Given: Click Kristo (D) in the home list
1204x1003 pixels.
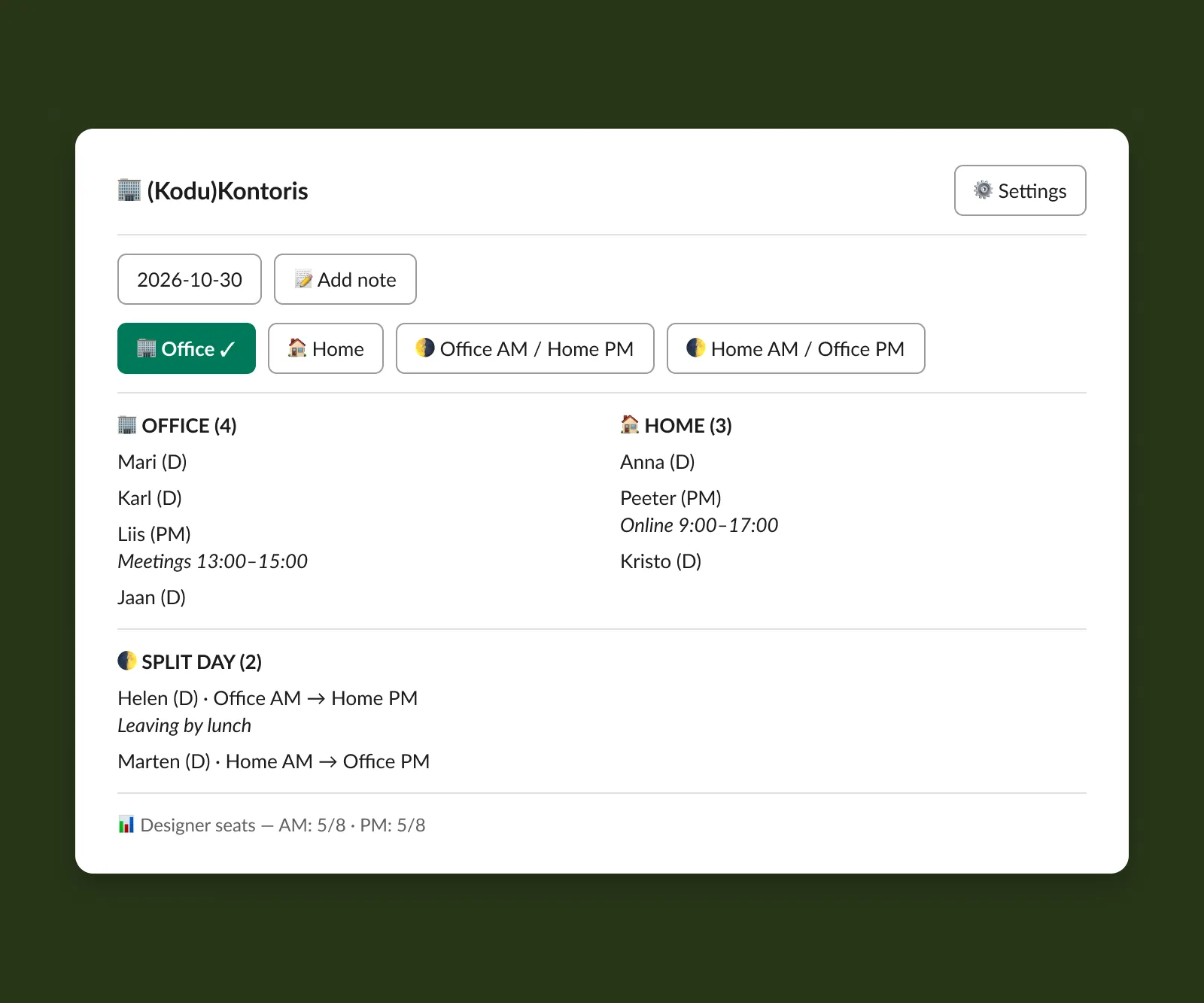Looking at the screenshot, I should point(661,561).
